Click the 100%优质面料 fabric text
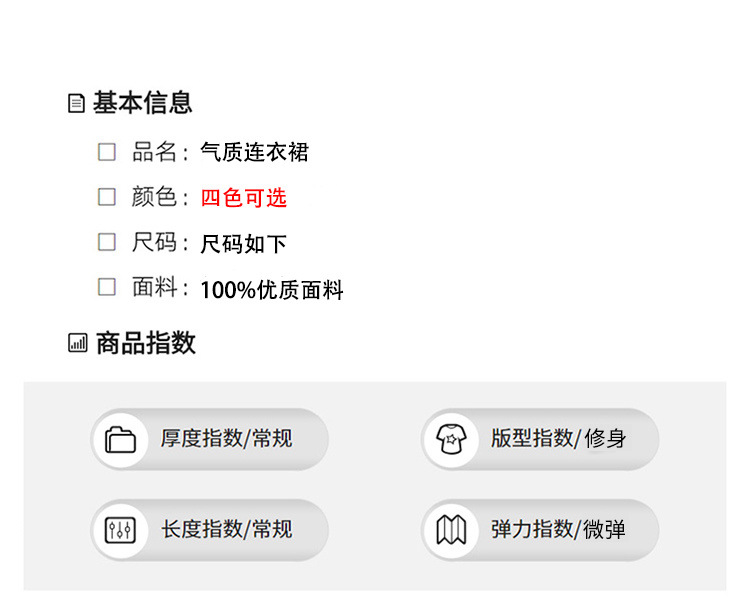Image resolution: width=750 pixels, height=616 pixels. (x=272, y=290)
